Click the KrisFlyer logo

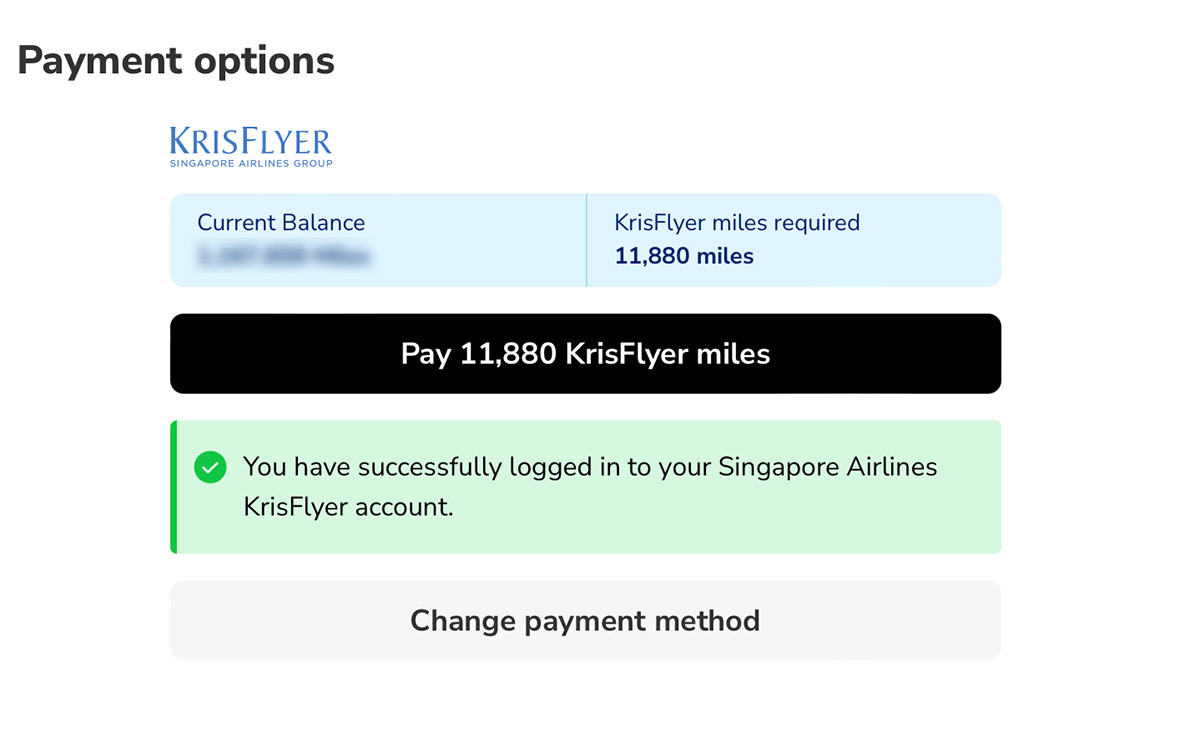click(x=251, y=142)
